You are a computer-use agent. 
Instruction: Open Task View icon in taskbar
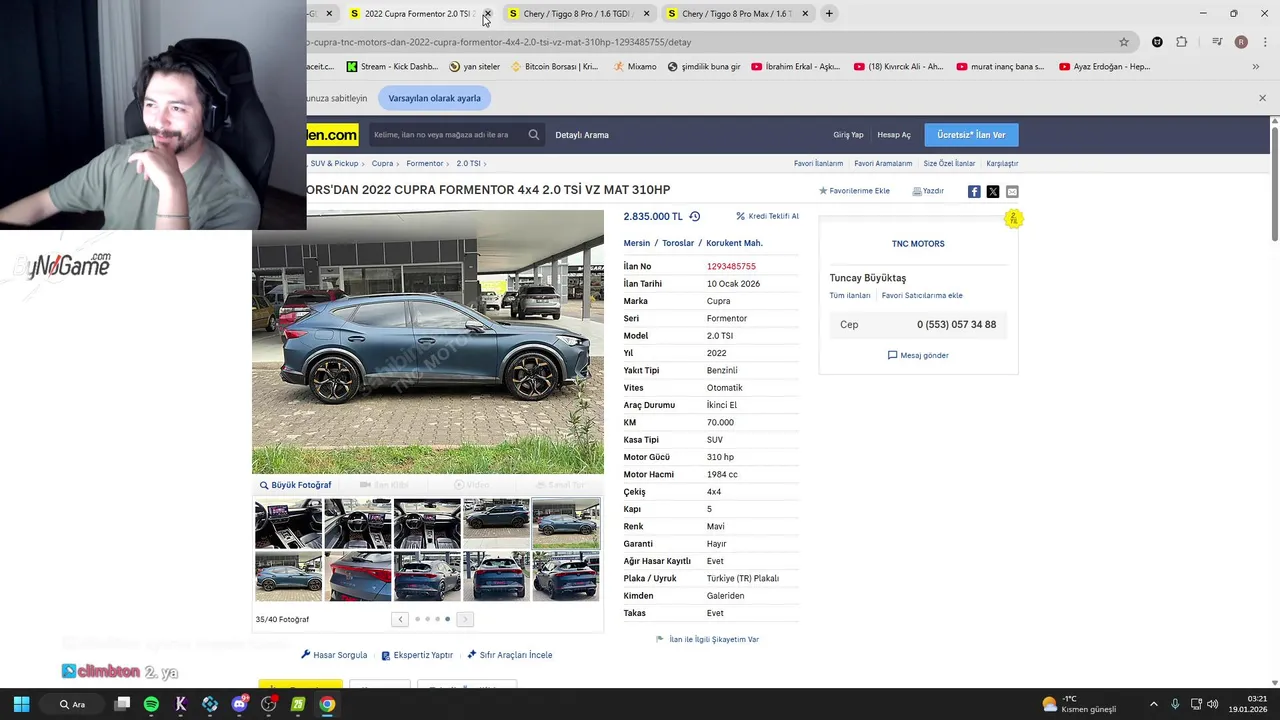coord(122,704)
